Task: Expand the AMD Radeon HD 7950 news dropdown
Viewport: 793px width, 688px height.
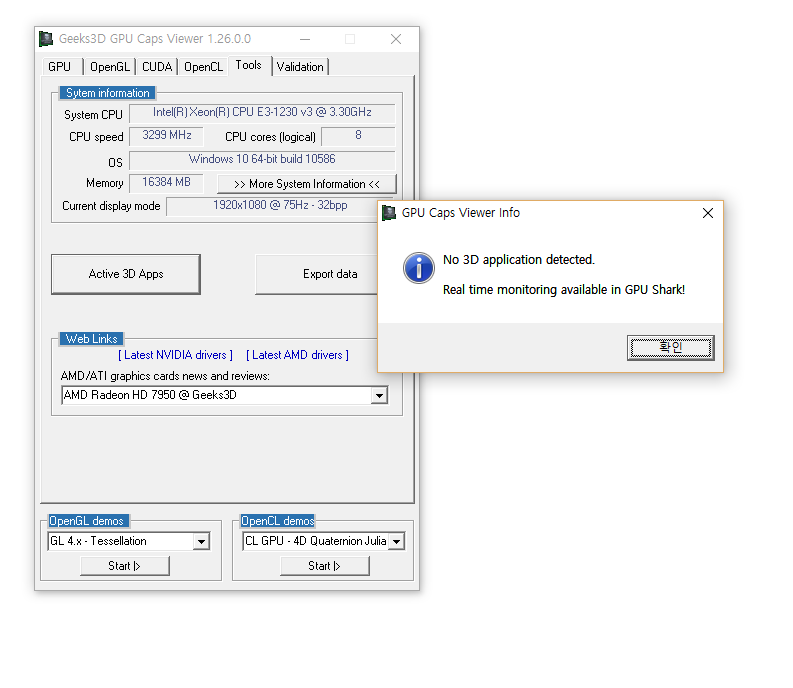Action: pyautogui.click(x=379, y=396)
